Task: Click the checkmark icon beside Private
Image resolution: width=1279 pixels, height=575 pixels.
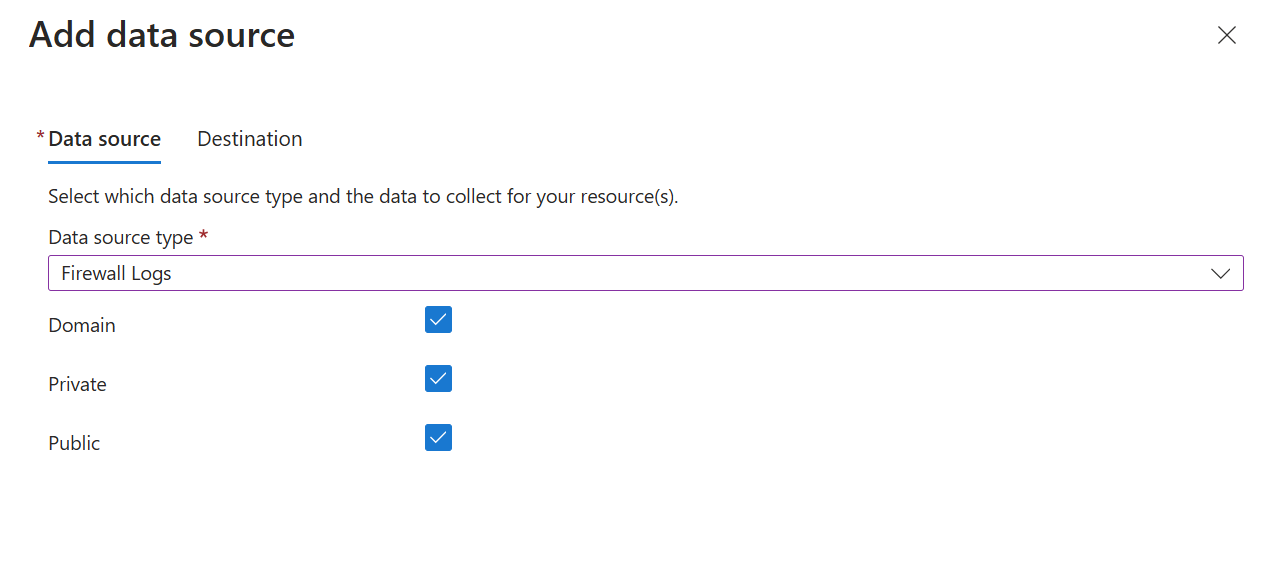Action: [438, 379]
